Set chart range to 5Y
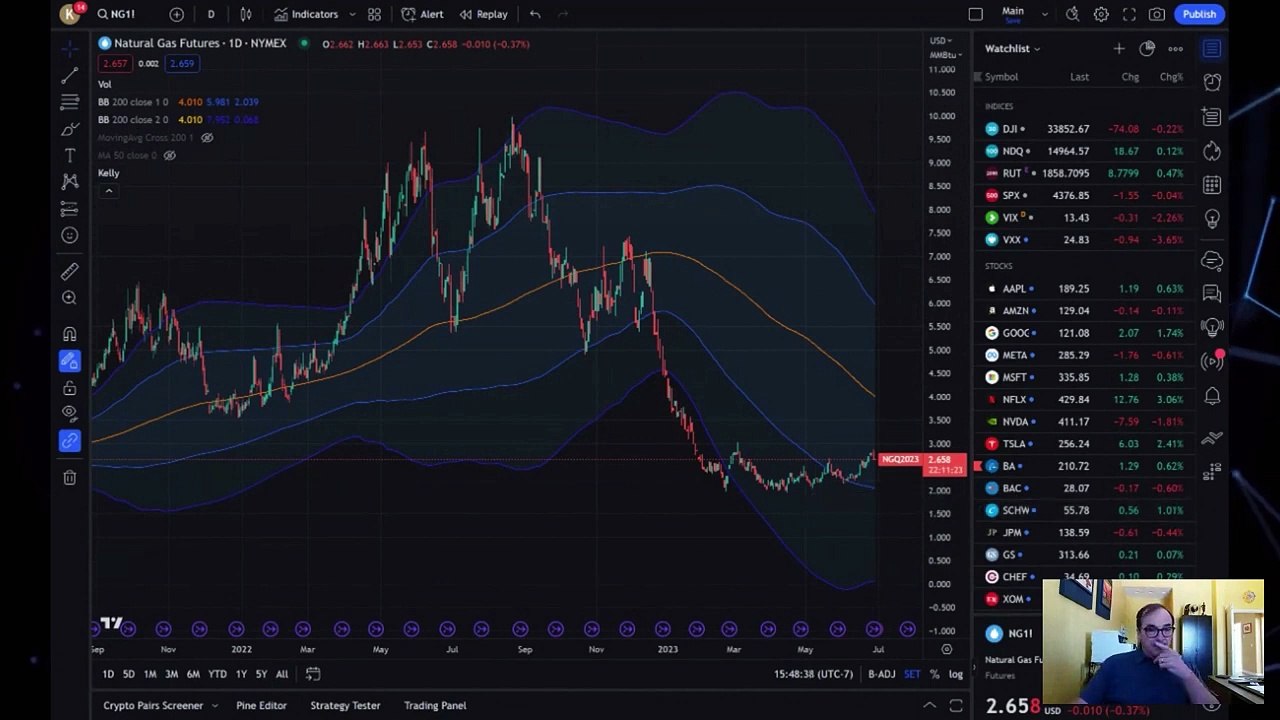The height and width of the screenshot is (720, 1280). (261, 674)
